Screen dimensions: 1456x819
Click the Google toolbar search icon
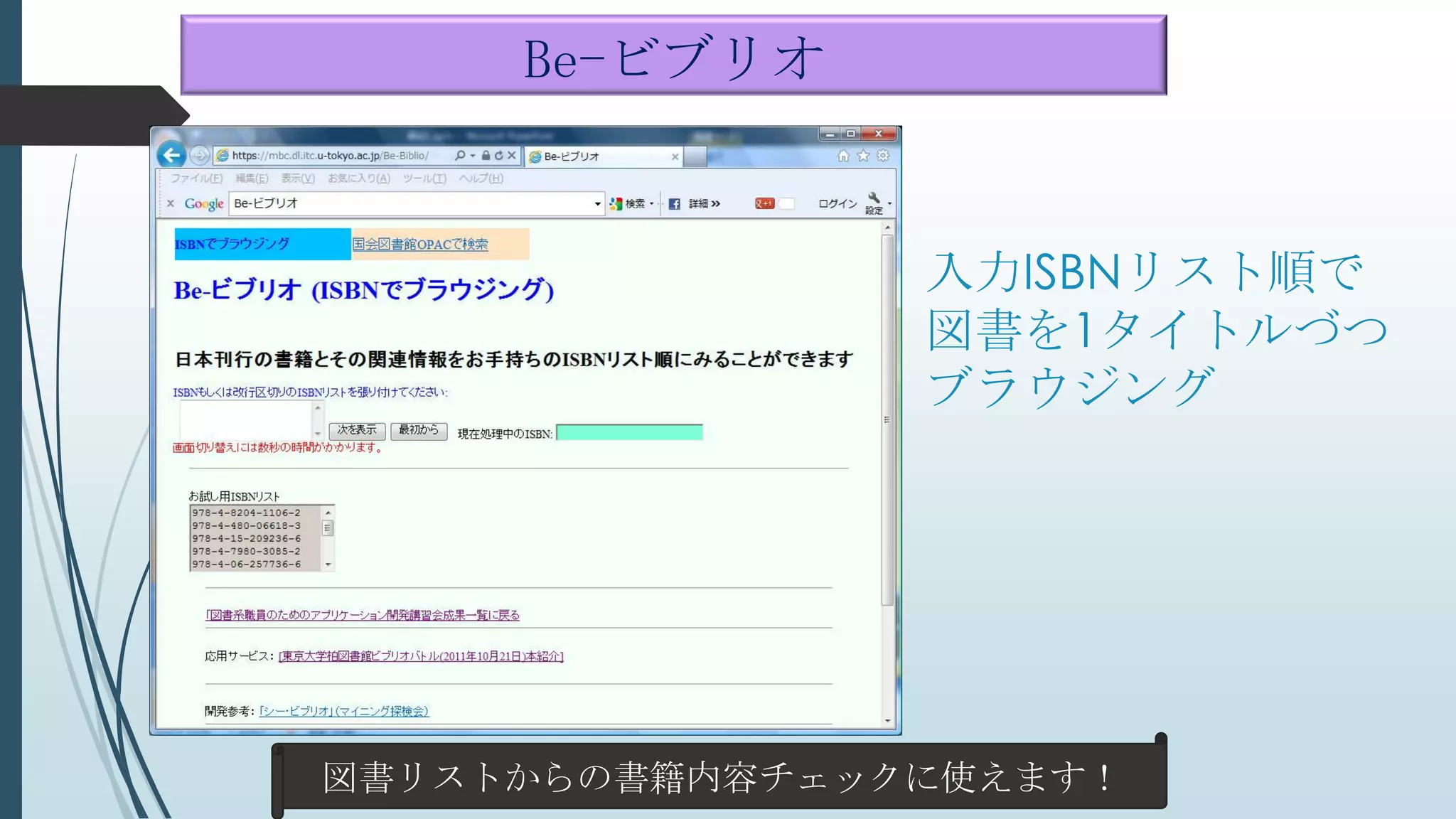pos(616,203)
